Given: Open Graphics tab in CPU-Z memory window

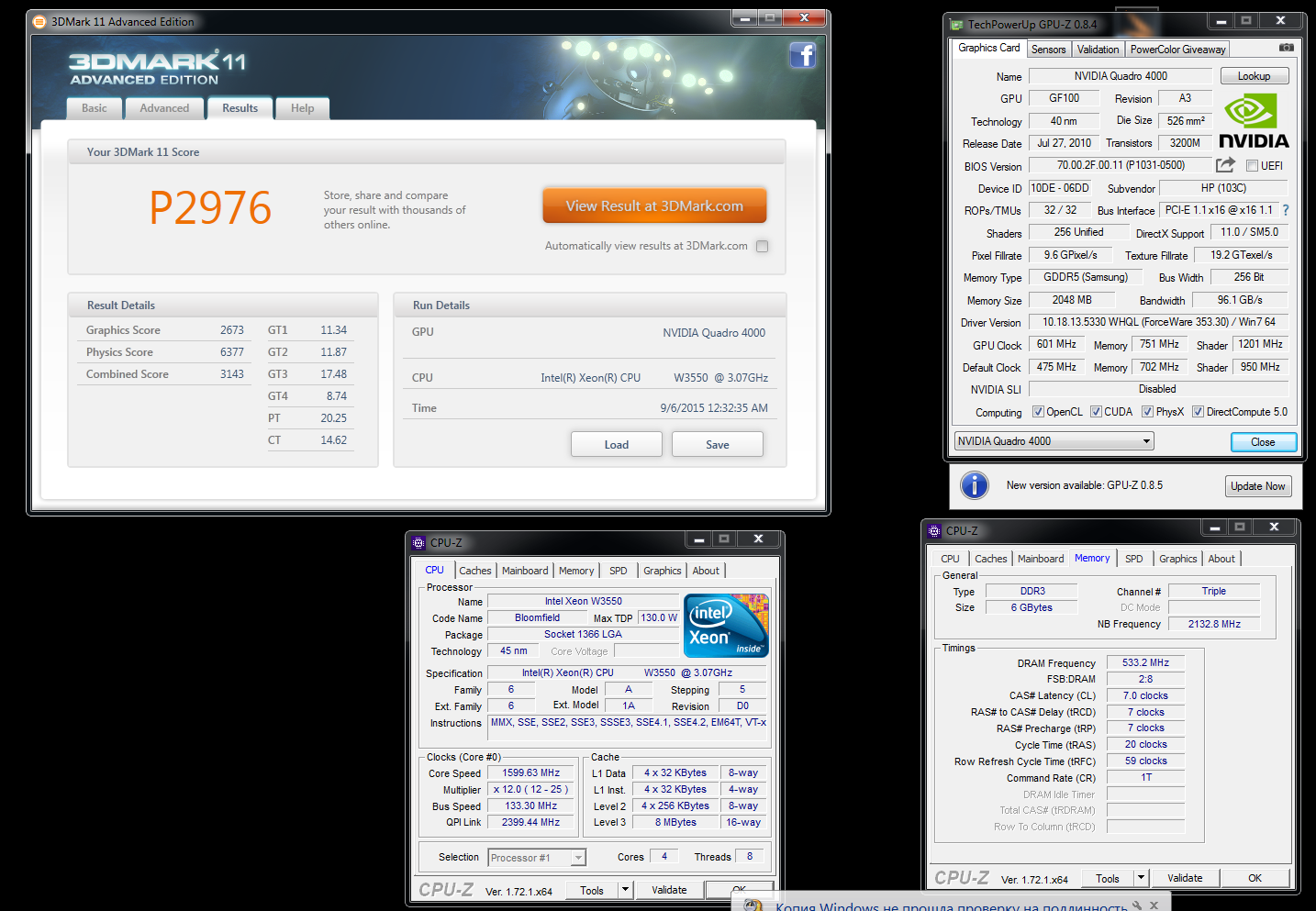Looking at the screenshot, I should tap(1177, 559).
